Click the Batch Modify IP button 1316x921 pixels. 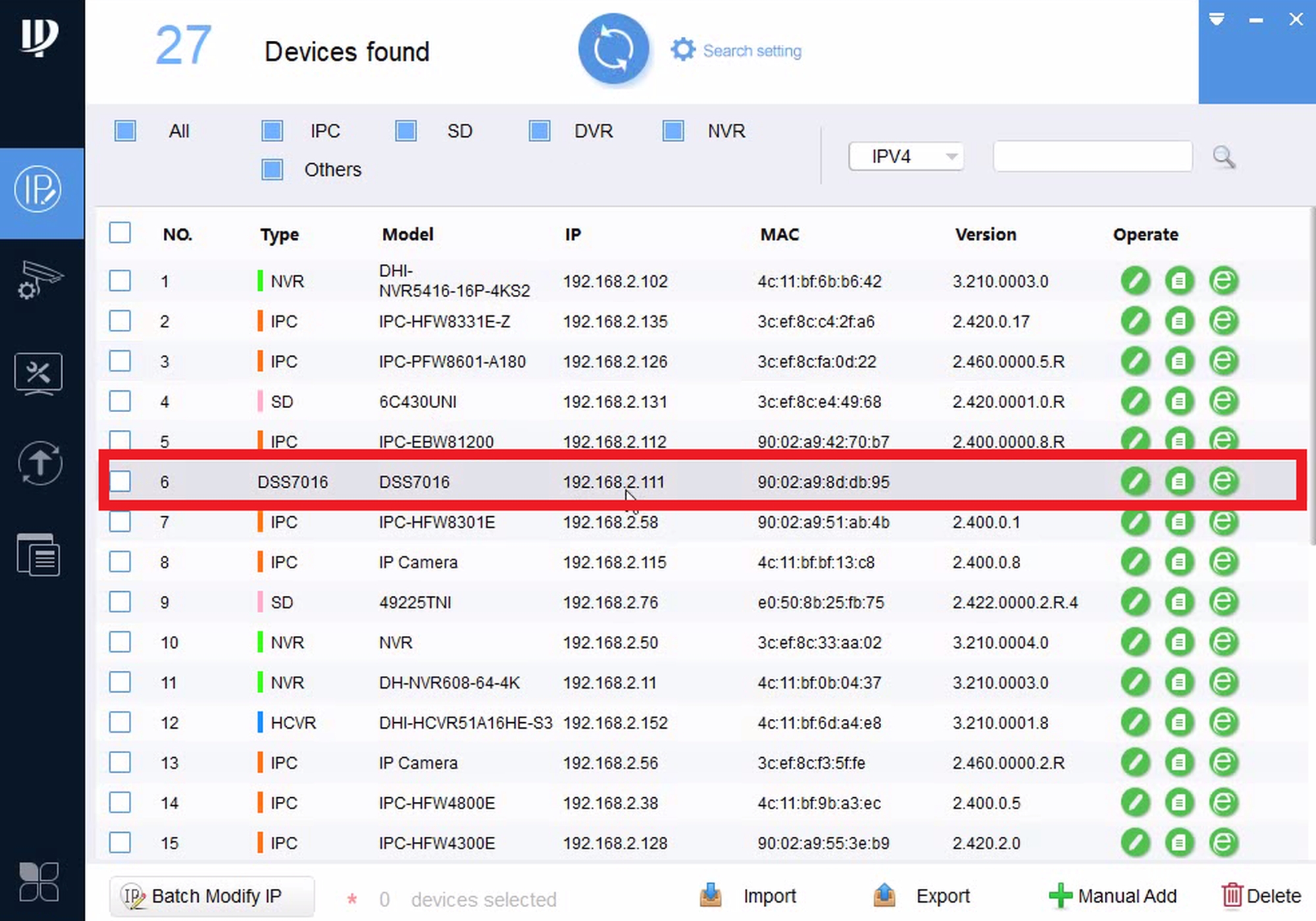pos(211,896)
